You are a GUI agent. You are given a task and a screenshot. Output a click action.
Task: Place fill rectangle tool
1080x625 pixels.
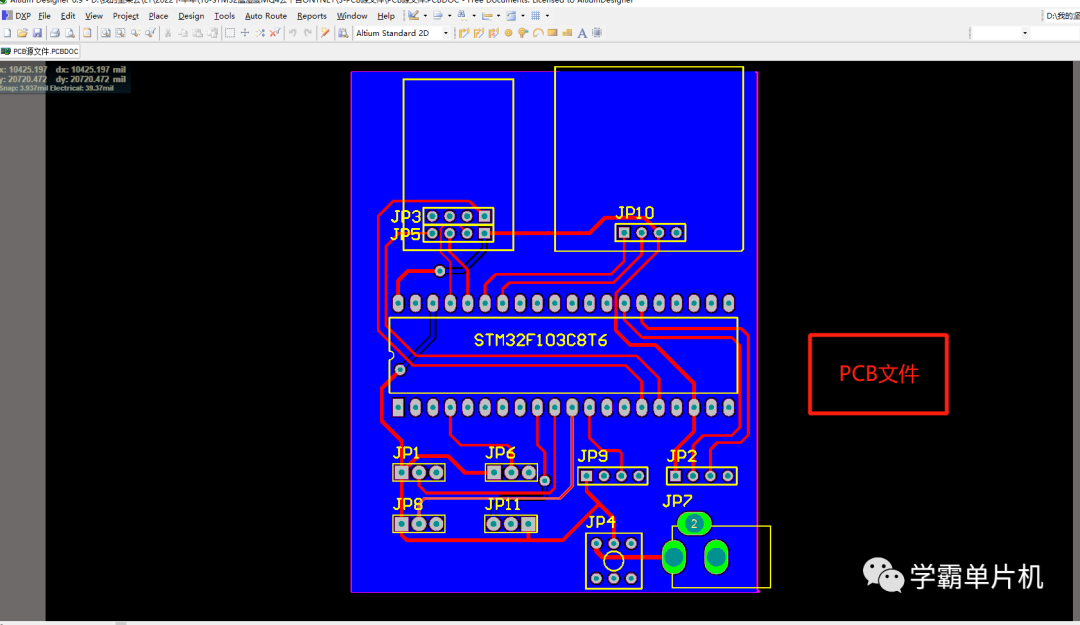552,32
